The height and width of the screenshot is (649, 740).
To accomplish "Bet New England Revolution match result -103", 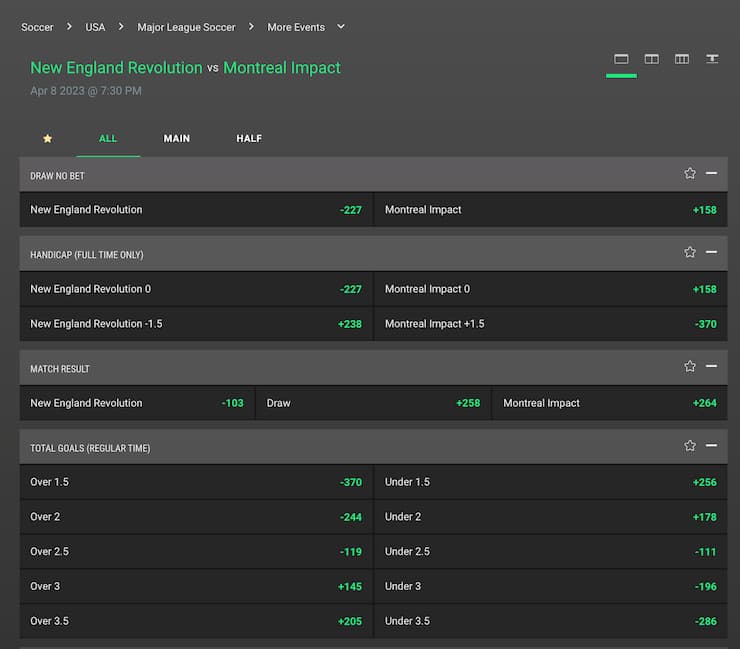I will pos(137,403).
